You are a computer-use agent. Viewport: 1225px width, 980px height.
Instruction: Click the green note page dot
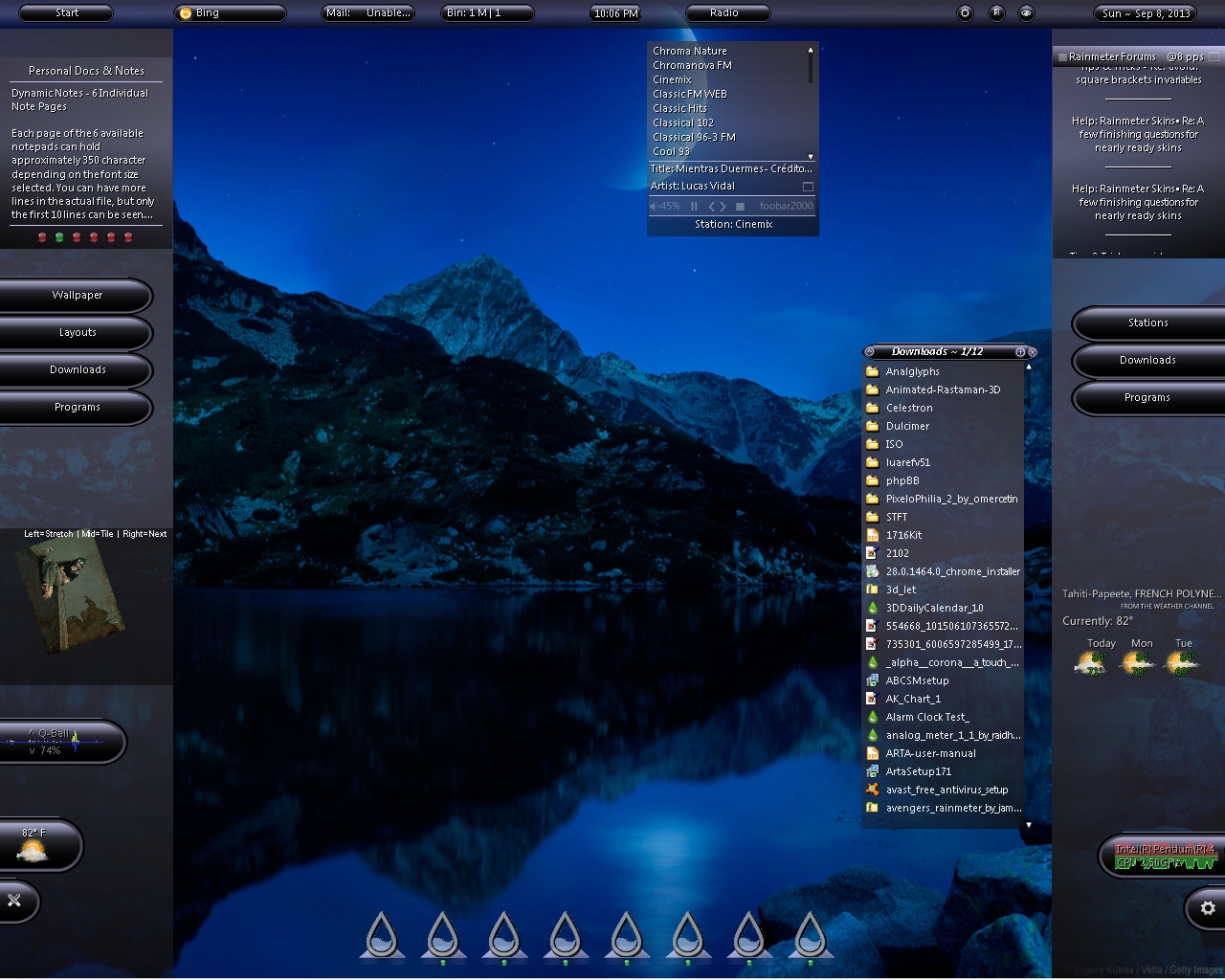pyautogui.click(x=59, y=237)
